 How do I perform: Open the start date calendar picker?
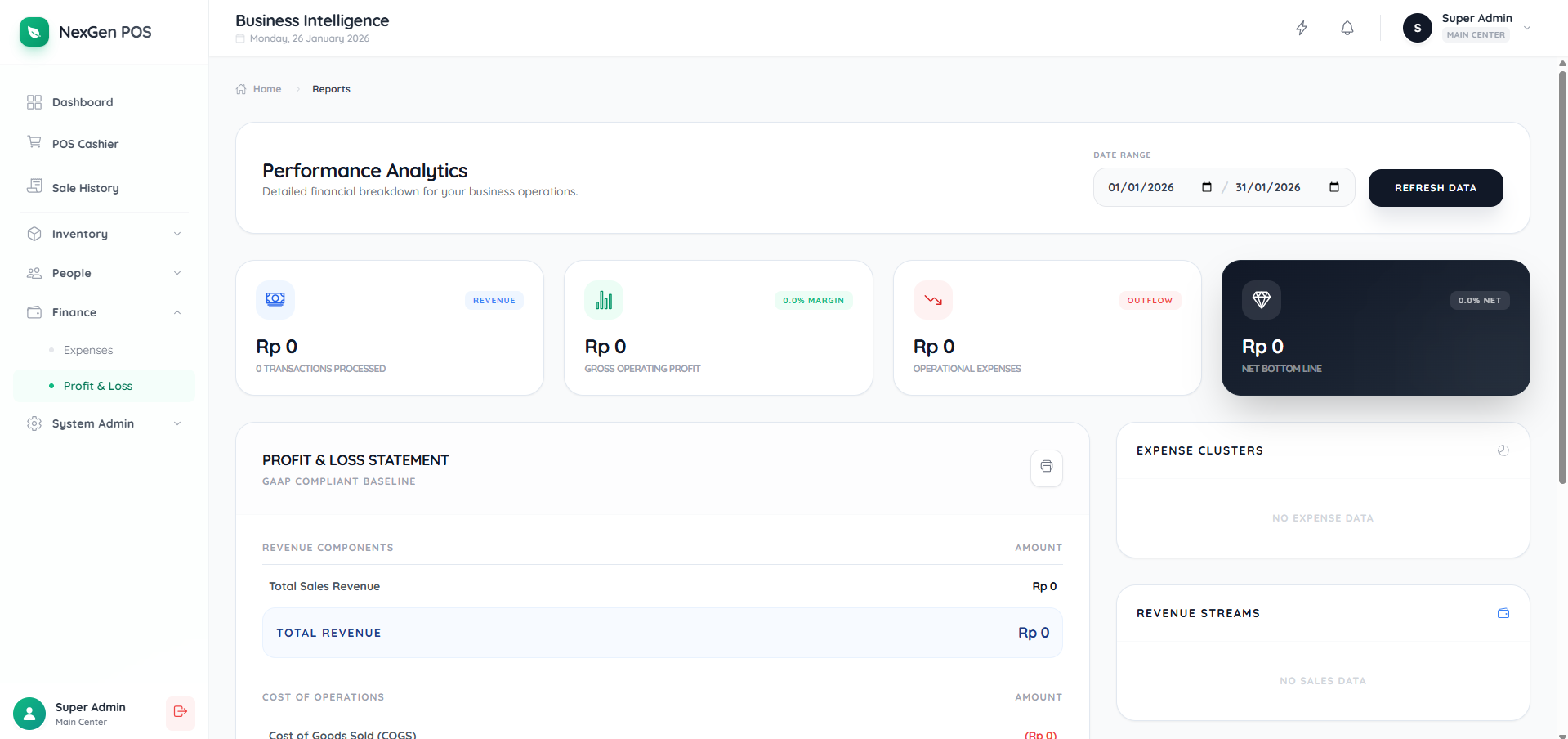point(1206,186)
